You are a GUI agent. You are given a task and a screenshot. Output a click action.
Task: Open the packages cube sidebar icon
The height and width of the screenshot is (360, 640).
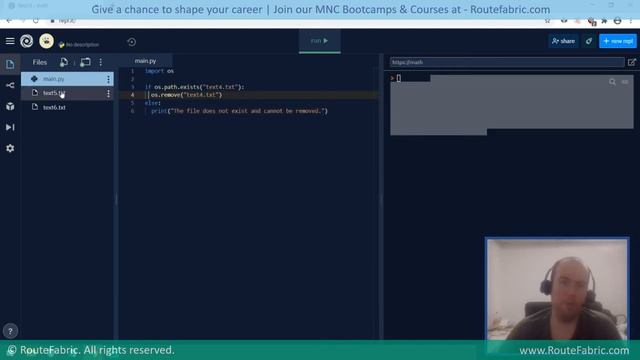point(10,106)
